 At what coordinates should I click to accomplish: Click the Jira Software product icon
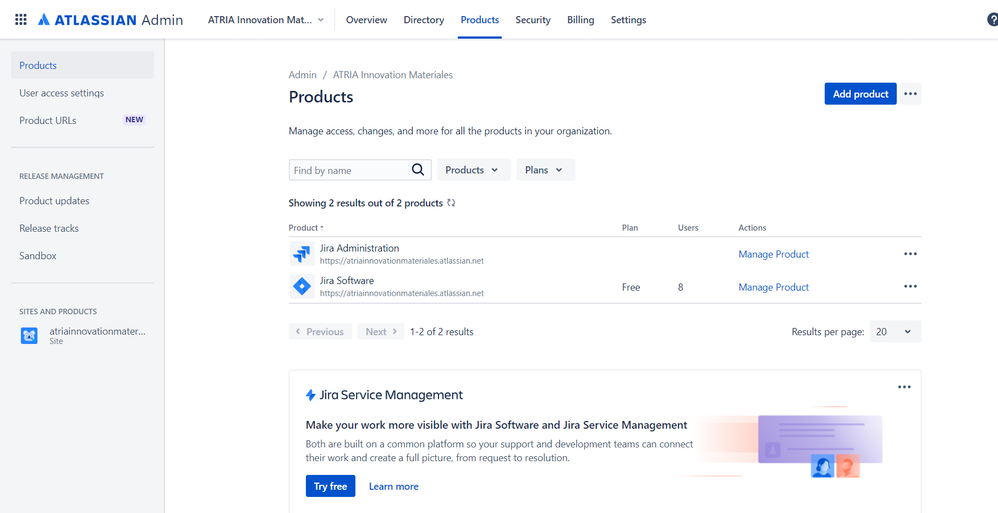[300, 286]
